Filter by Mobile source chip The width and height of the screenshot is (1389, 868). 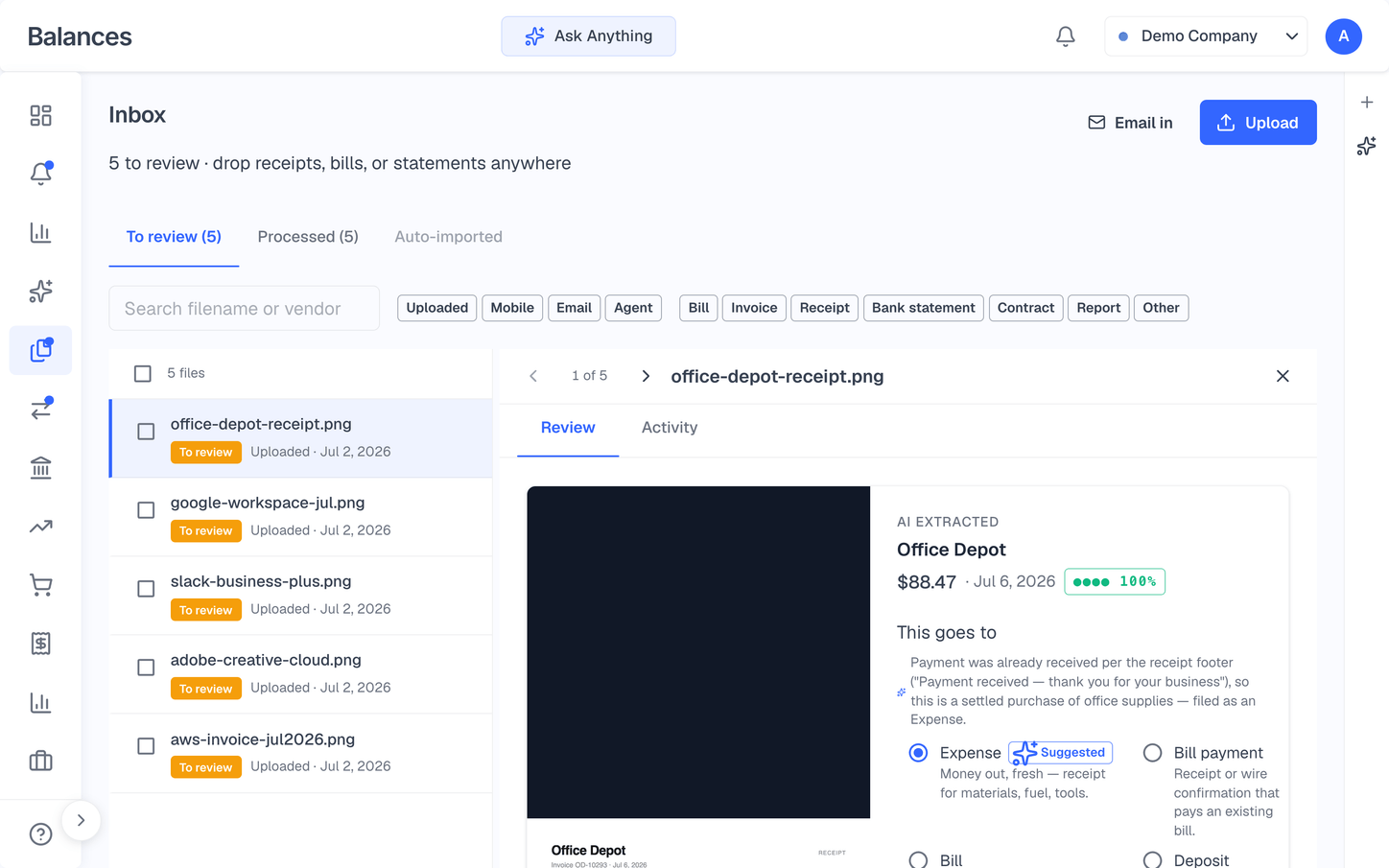(x=512, y=308)
